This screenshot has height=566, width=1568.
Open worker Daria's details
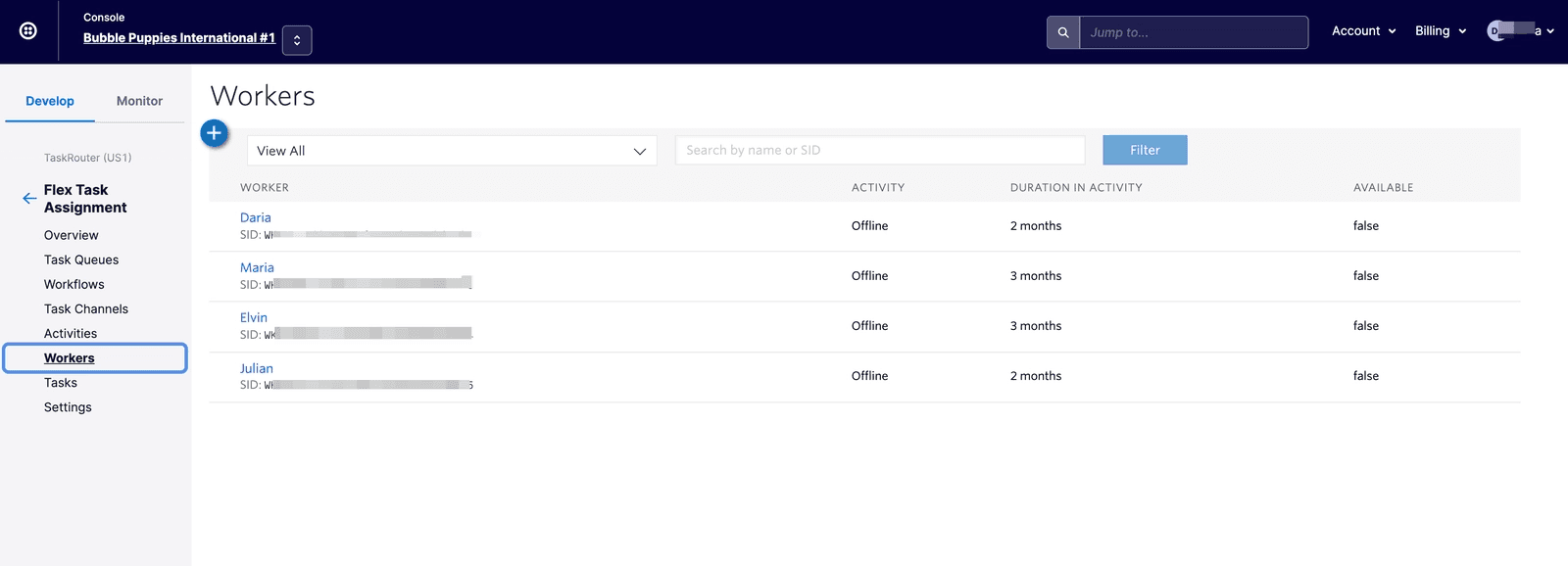pos(256,217)
